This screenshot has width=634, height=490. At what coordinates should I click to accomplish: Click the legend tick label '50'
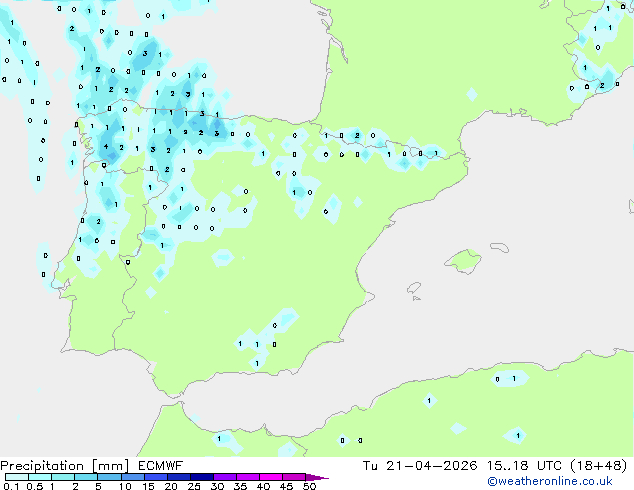click(309, 486)
